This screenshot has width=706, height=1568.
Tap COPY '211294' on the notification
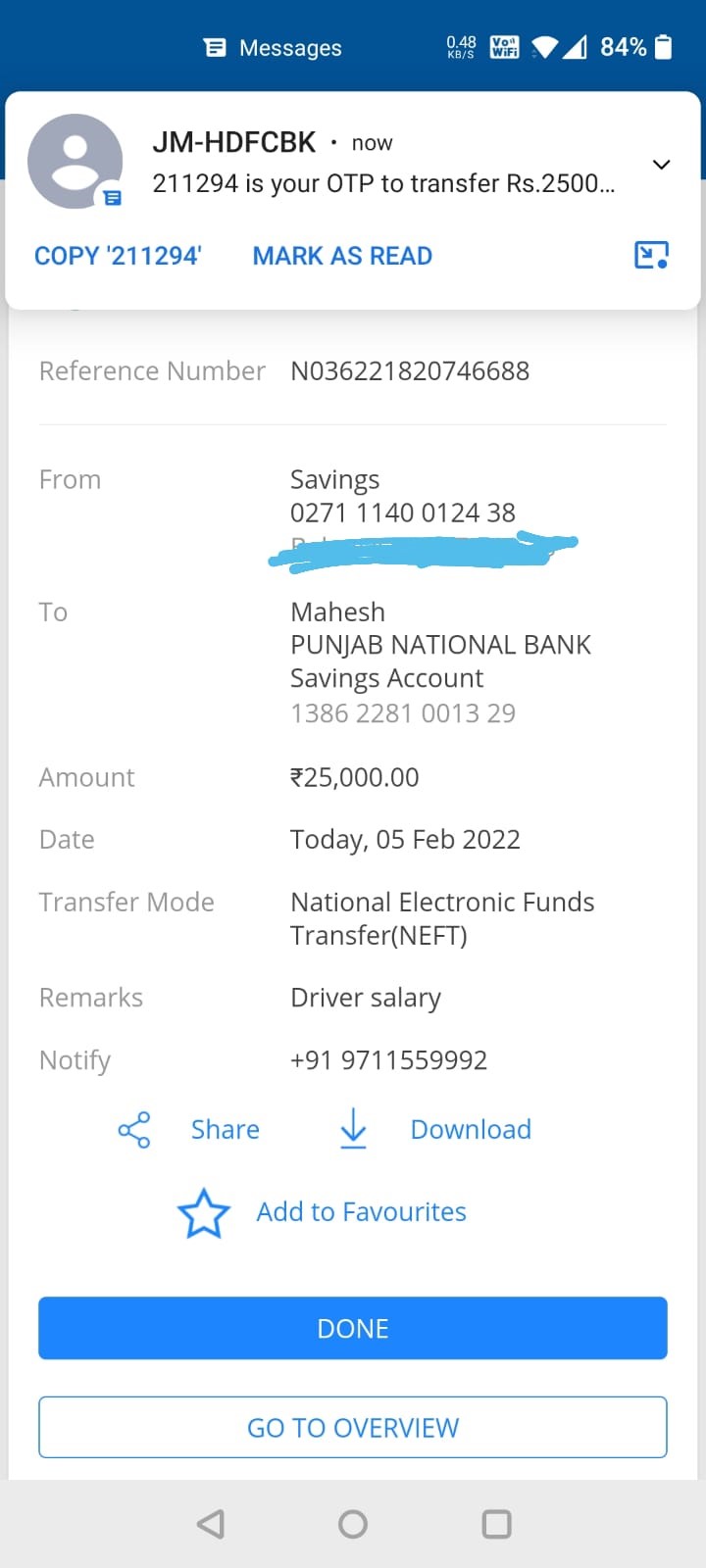(x=118, y=256)
